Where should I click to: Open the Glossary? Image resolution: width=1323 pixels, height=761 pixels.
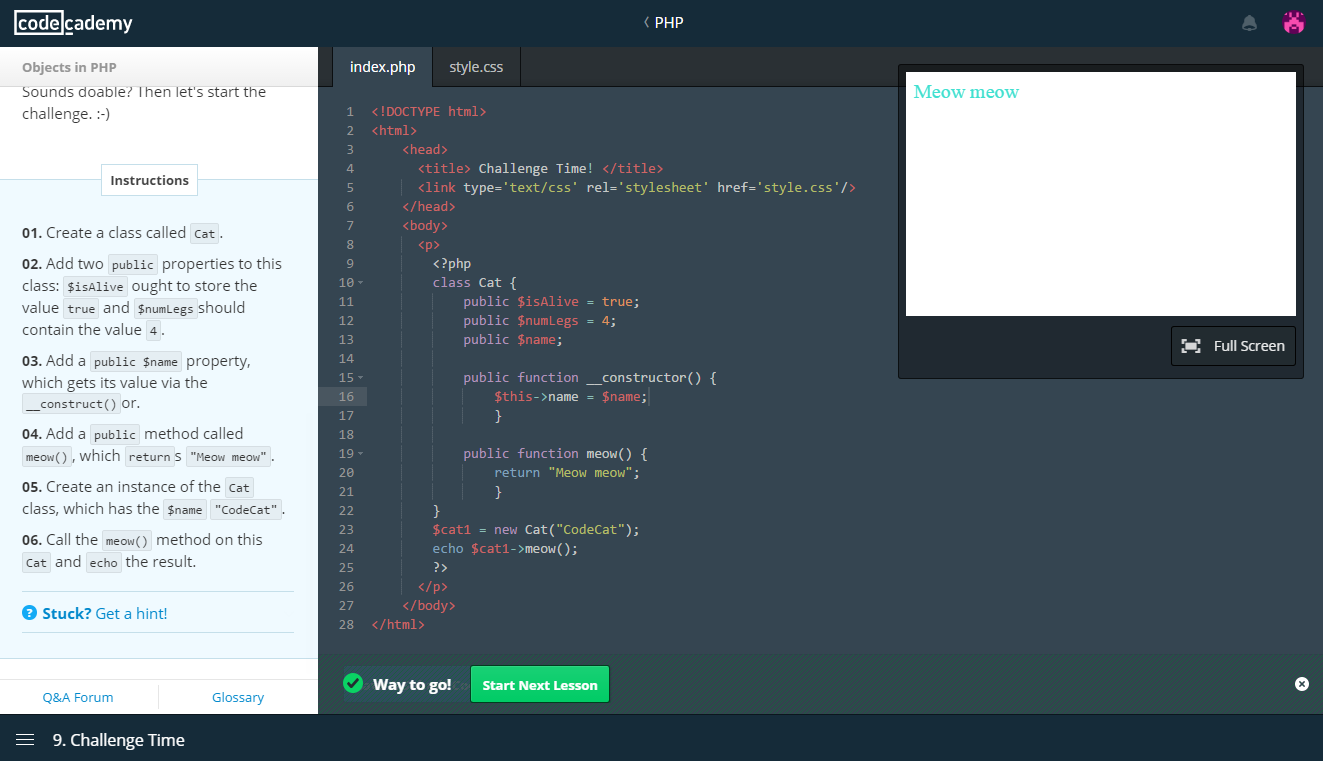tap(238, 697)
